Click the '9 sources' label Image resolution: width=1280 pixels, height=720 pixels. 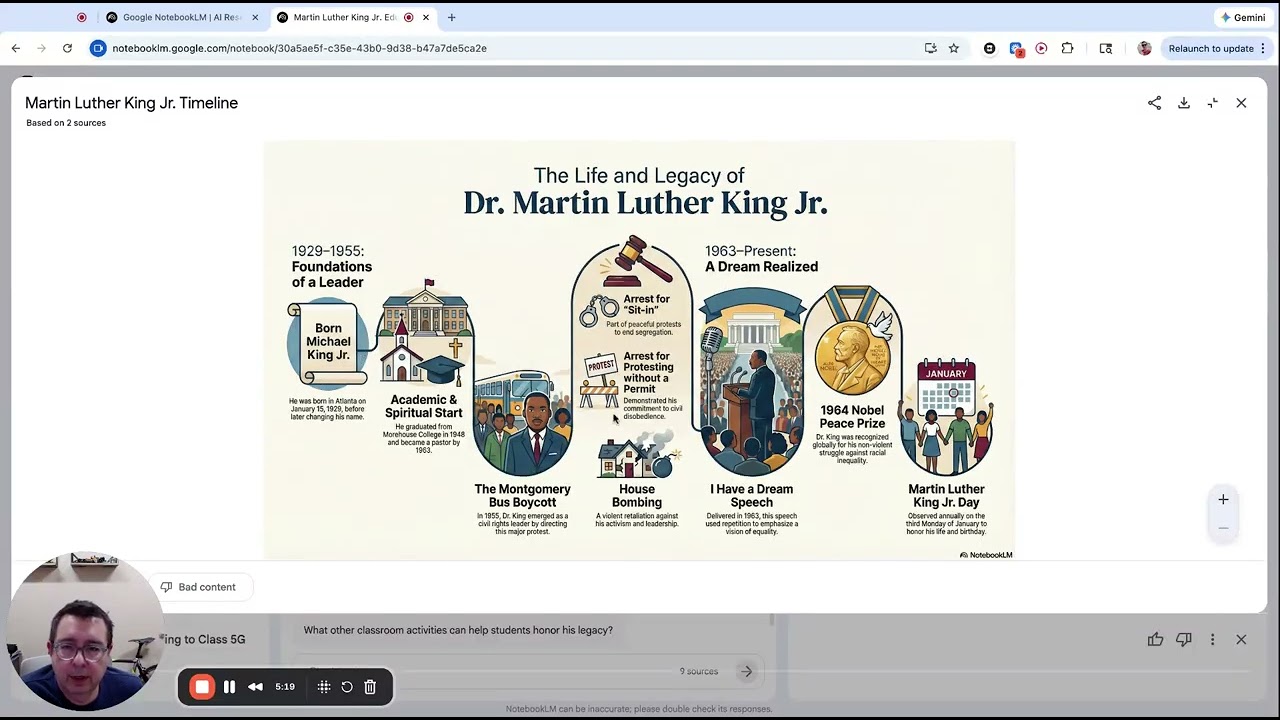(699, 672)
